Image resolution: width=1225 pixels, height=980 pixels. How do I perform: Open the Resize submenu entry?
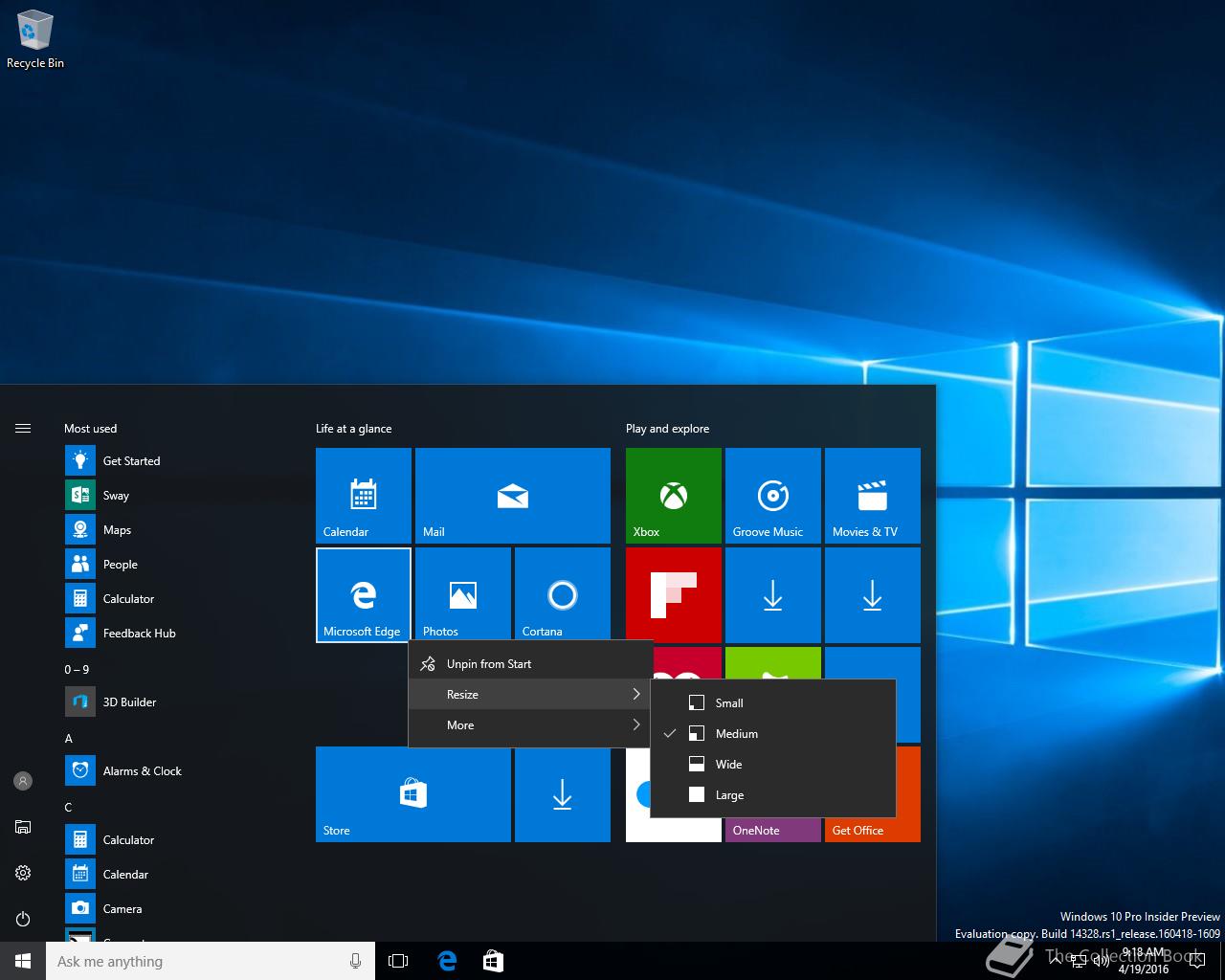[530, 694]
